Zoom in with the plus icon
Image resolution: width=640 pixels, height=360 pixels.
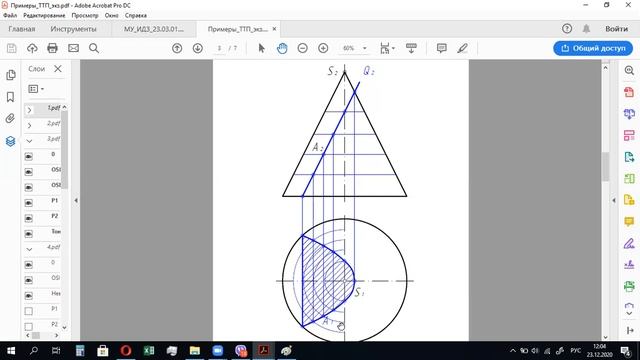pyautogui.click(x=323, y=48)
